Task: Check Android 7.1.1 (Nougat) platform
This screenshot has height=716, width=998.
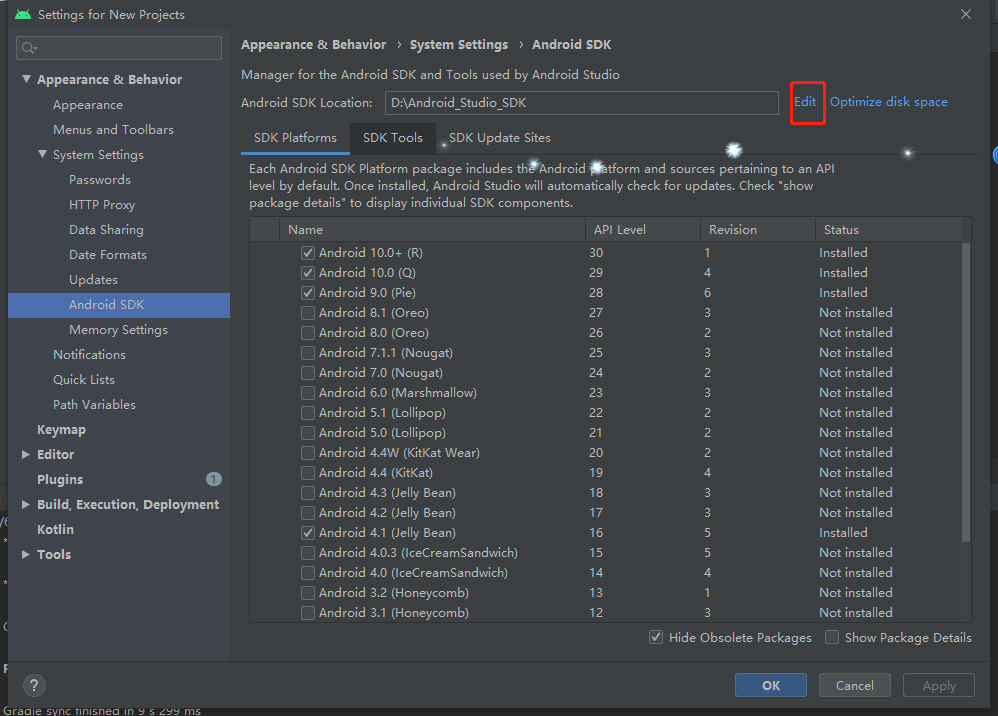Action: (x=308, y=353)
